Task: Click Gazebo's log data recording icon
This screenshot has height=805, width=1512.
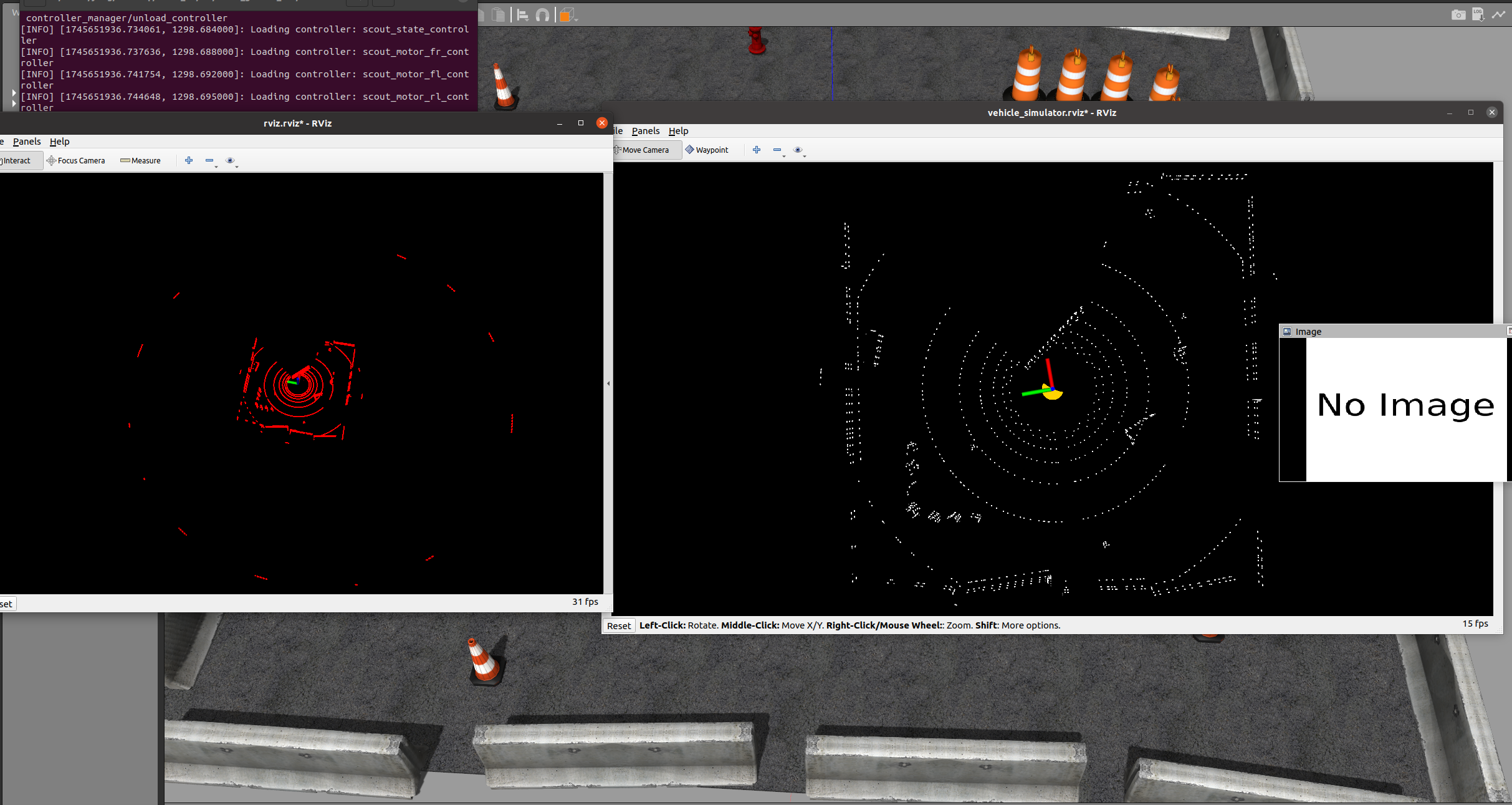Action: click(1478, 14)
